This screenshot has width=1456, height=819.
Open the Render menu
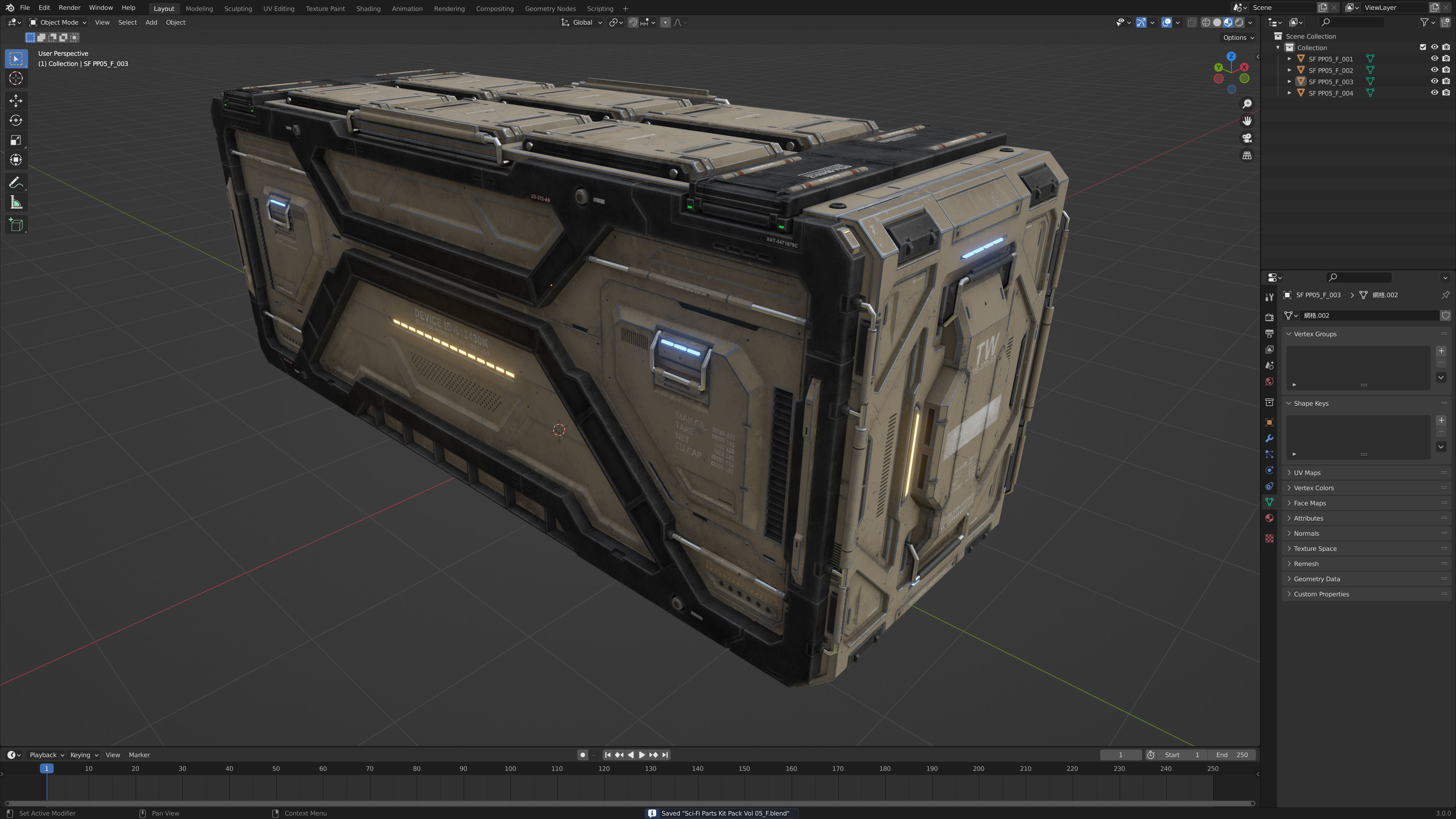pos(69,7)
